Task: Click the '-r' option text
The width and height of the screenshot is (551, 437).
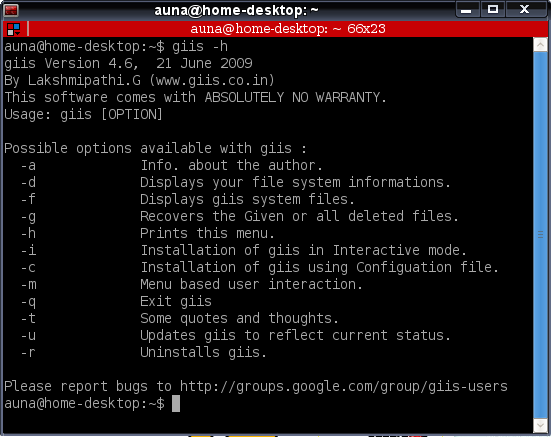Action: click(x=28, y=352)
